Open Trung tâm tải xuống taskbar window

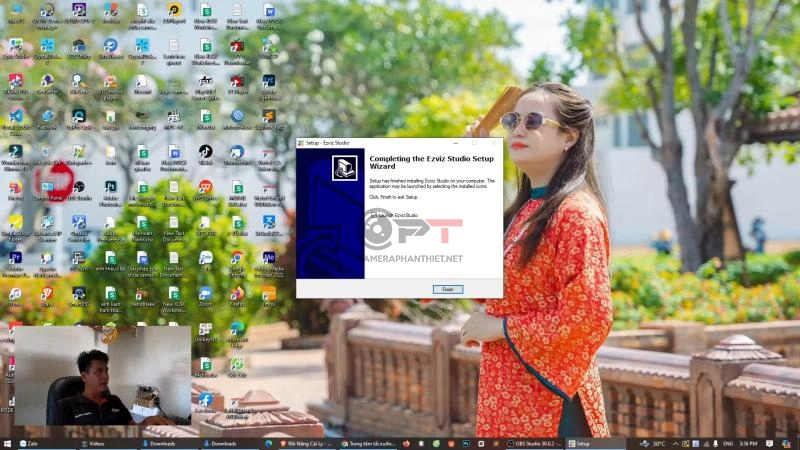(x=368, y=444)
